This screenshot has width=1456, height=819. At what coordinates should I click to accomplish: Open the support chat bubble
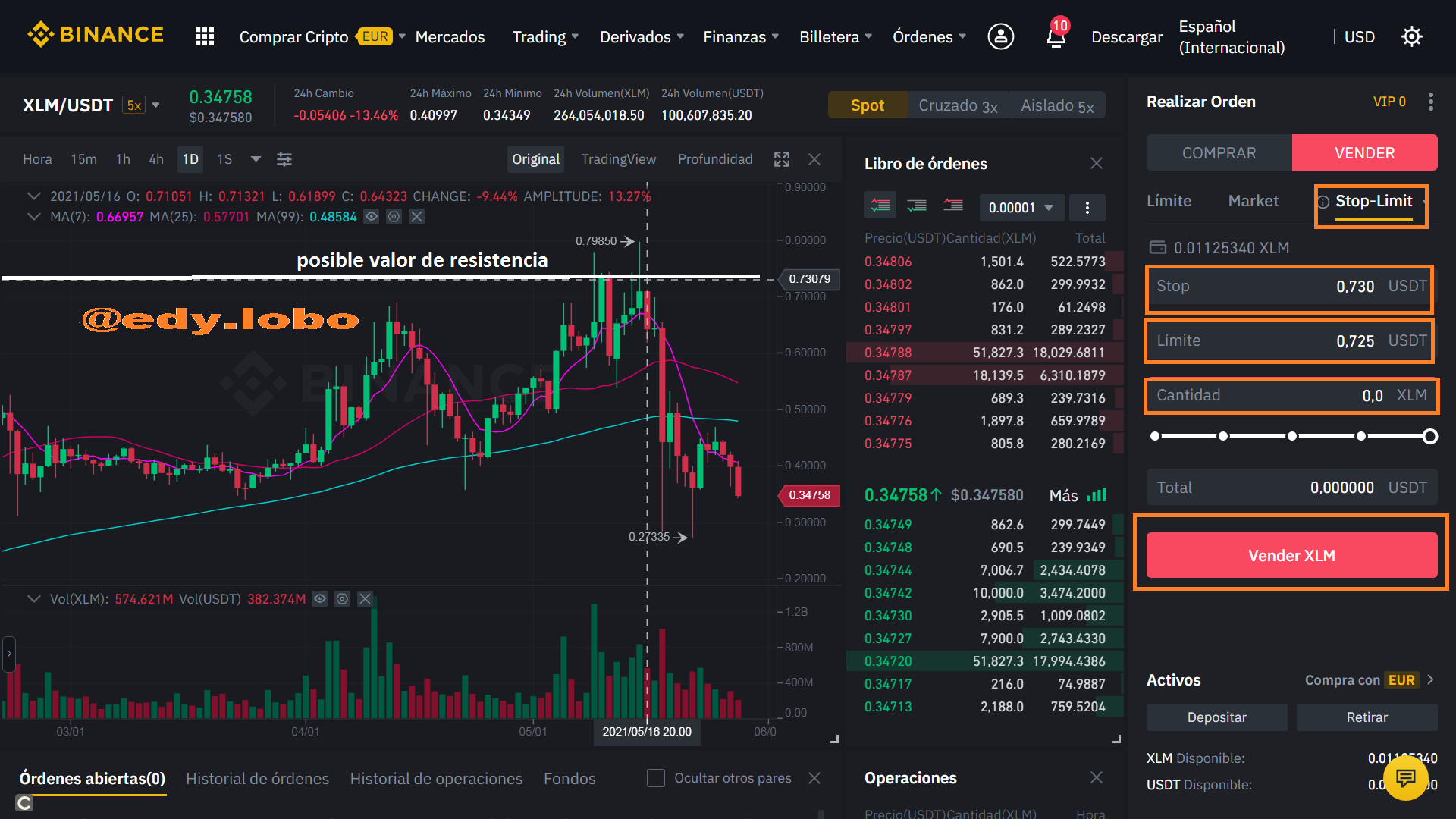(x=1406, y=778)
